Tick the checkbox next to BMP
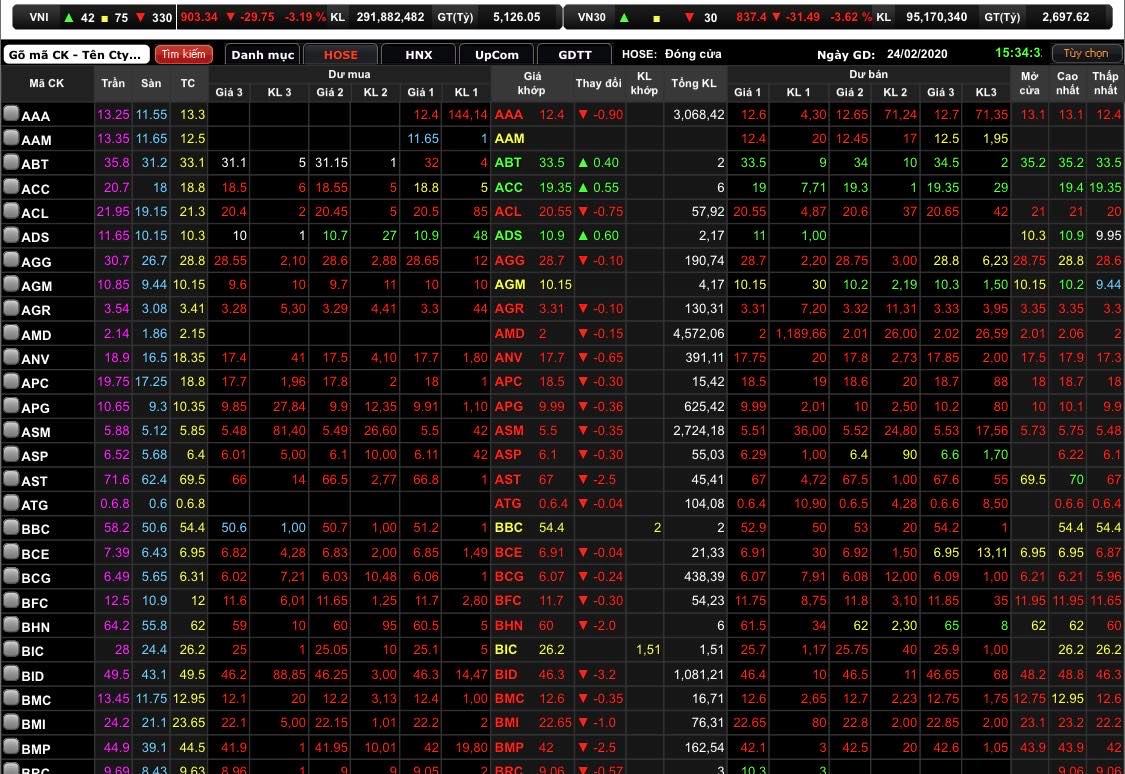This screenshot has height=774, width=1125. point(11,747)
